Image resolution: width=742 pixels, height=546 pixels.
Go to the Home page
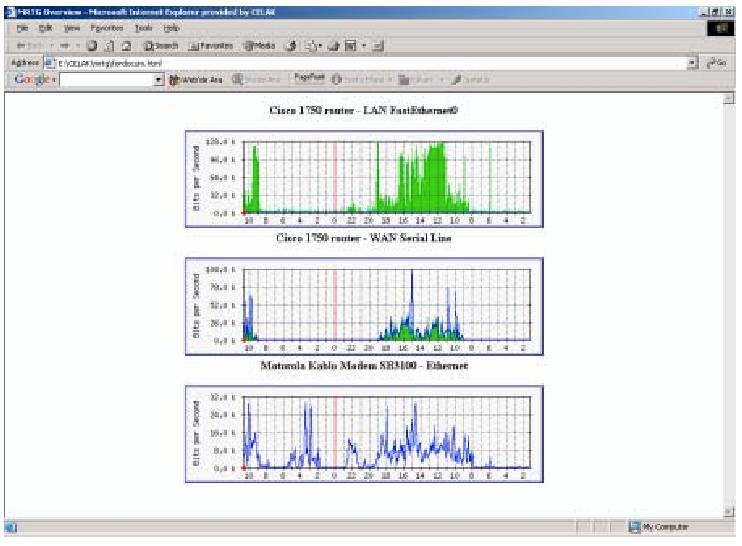click(126, 46)
